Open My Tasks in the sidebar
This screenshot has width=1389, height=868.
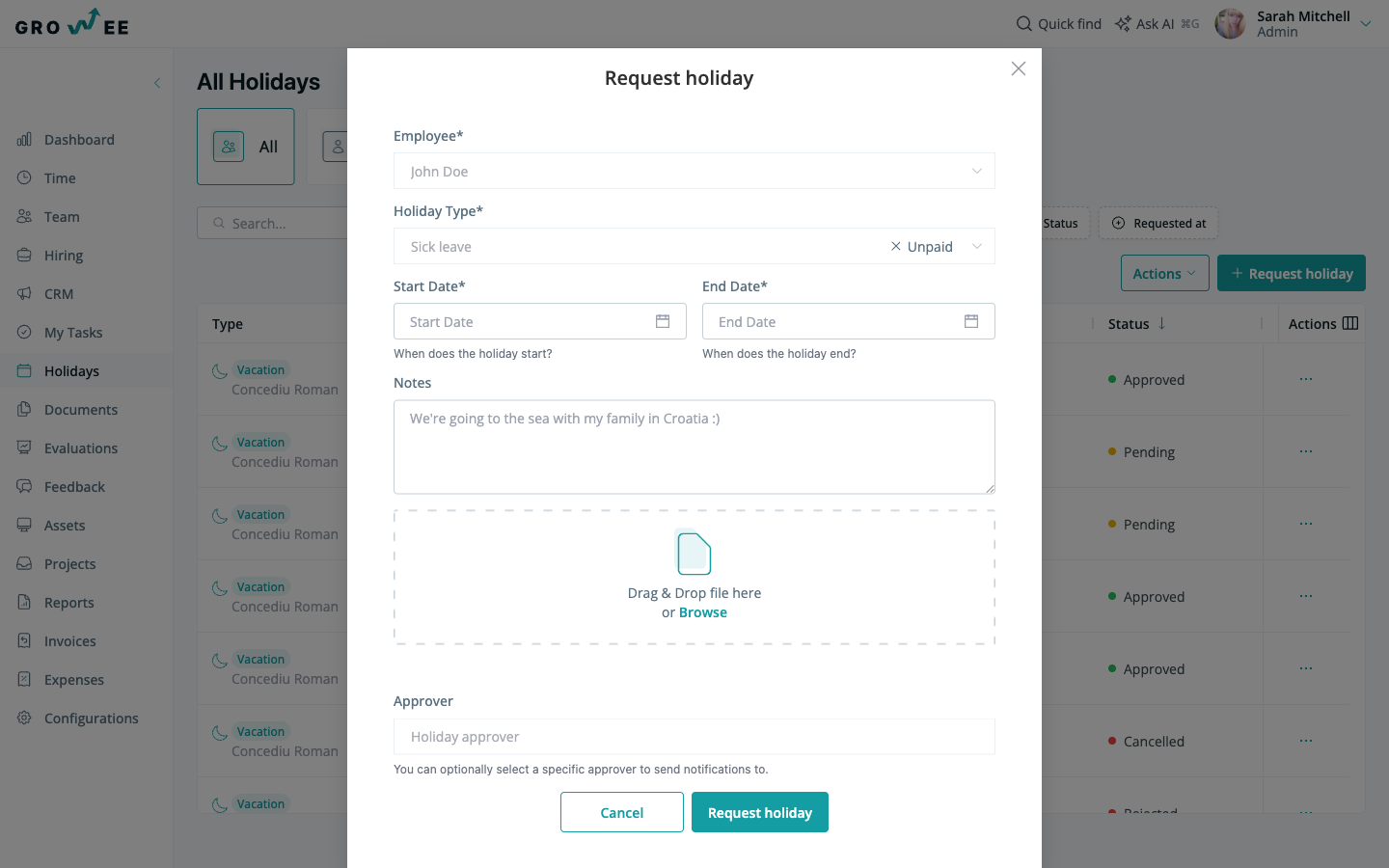(x=73, y=333)
